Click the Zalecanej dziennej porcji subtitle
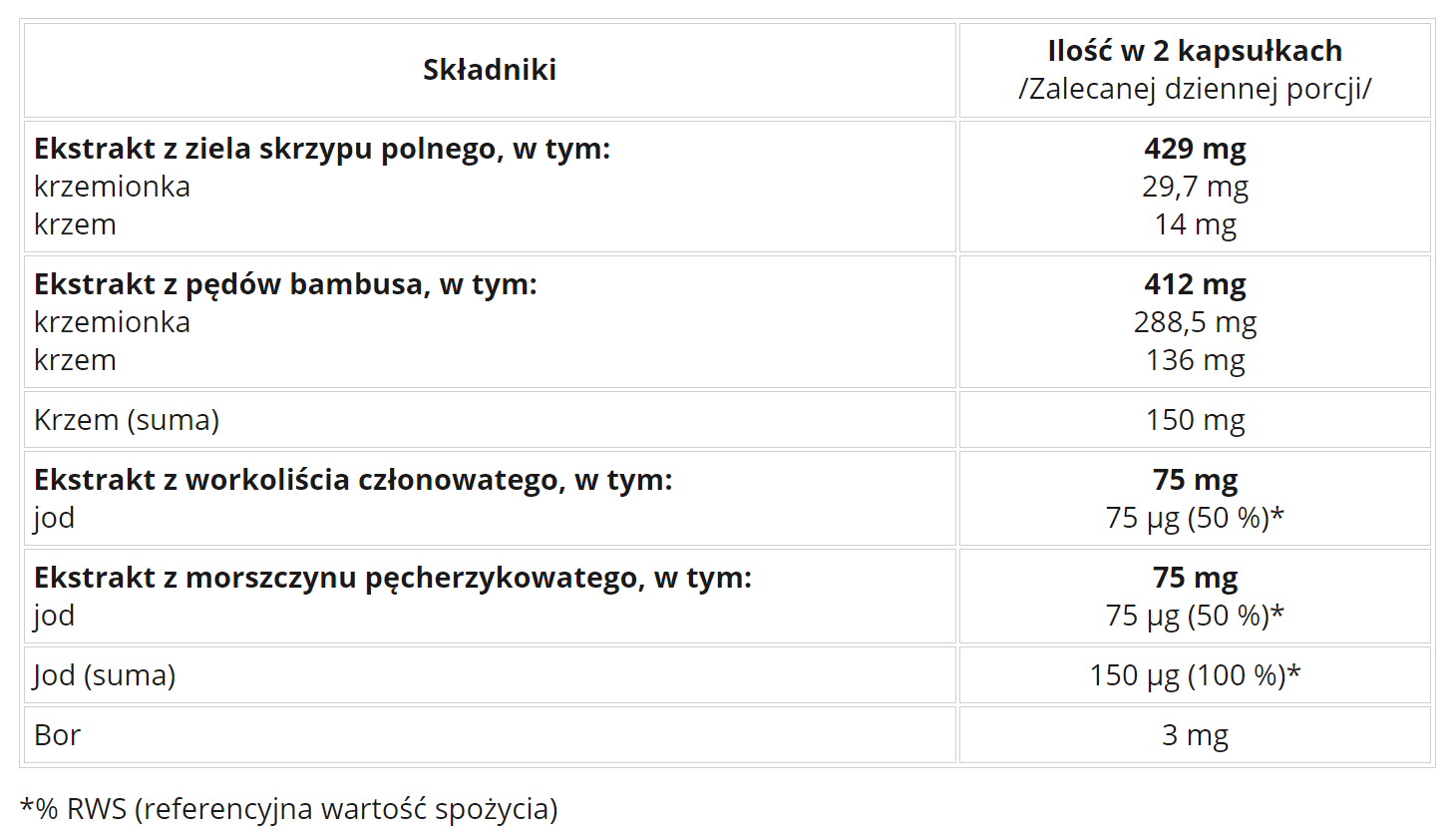Screen dimensions: 1456x838 point(1195,89)
